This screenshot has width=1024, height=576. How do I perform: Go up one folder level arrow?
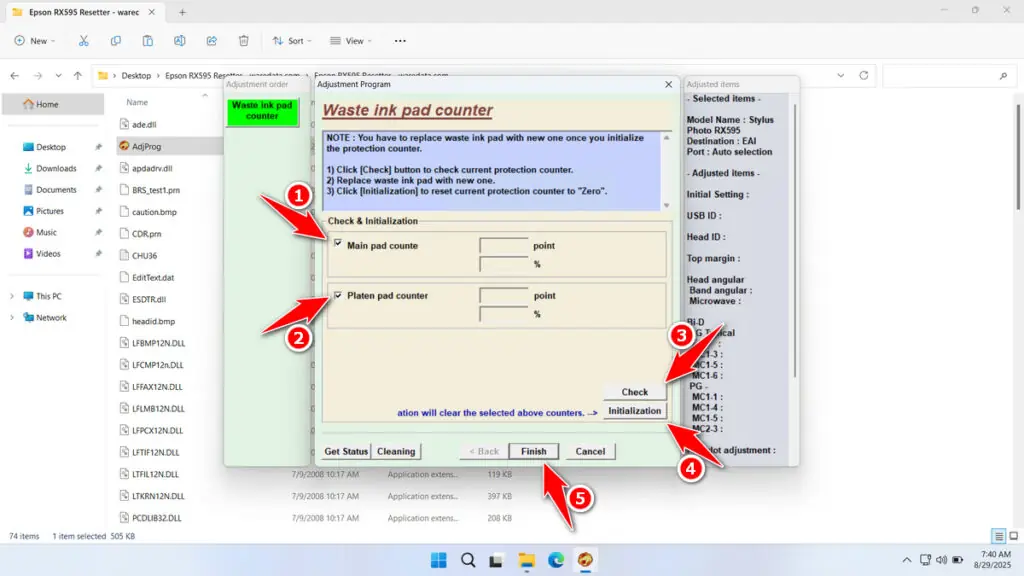point(78,76)
